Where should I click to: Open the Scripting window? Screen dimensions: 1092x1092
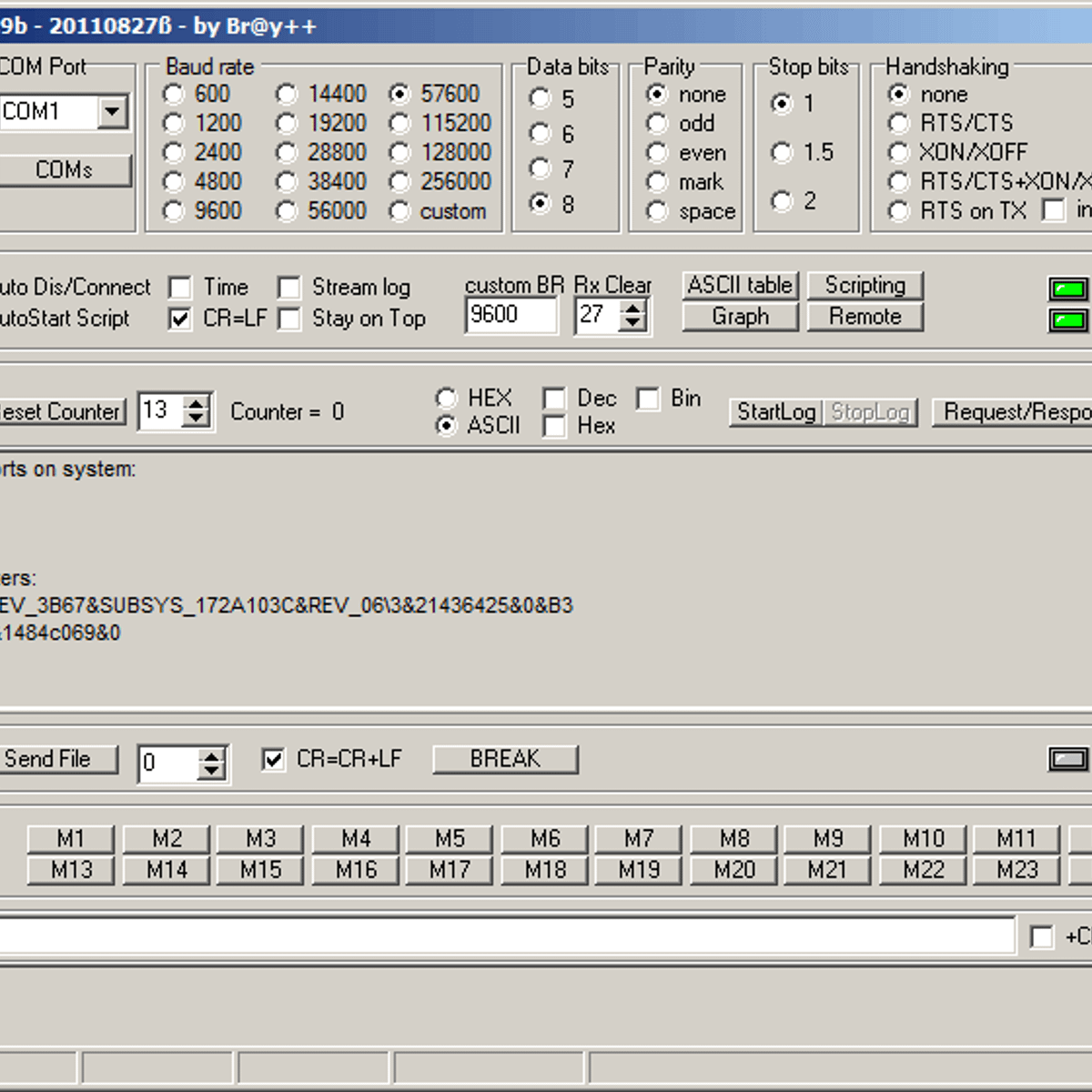(x=864, y=286)
